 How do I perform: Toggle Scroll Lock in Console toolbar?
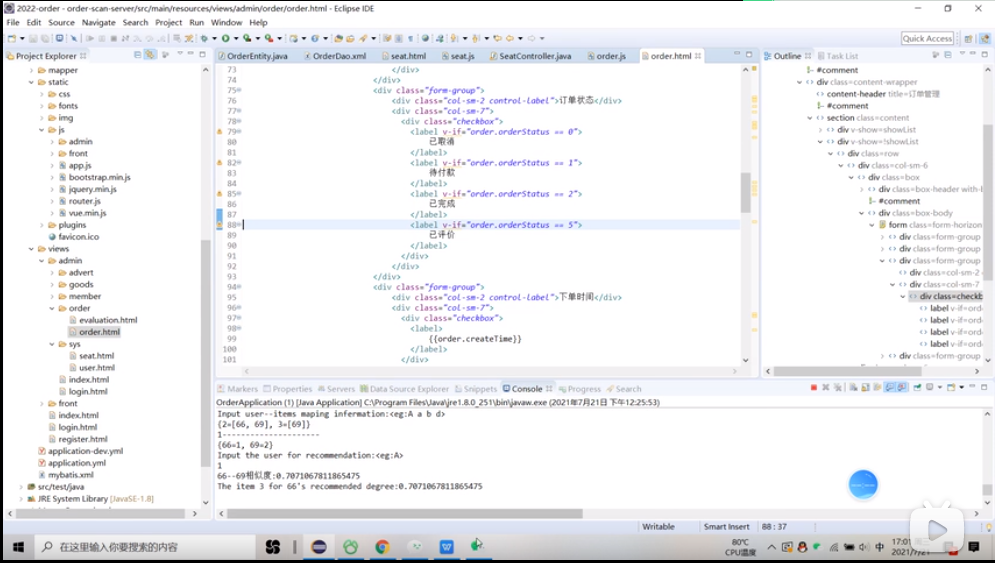point(865,387)
